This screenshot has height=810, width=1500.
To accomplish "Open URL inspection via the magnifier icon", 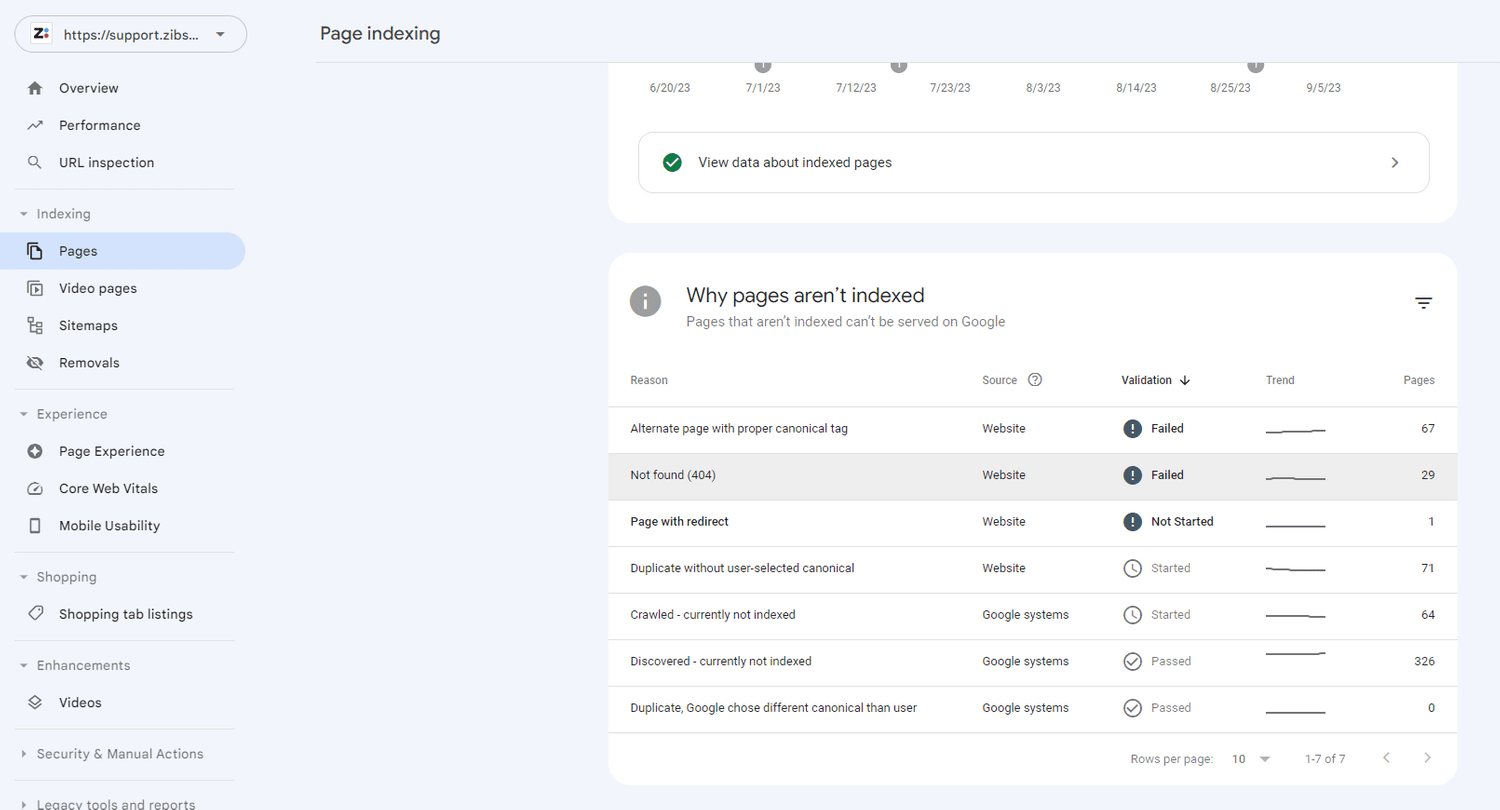I will coord(34,162).
